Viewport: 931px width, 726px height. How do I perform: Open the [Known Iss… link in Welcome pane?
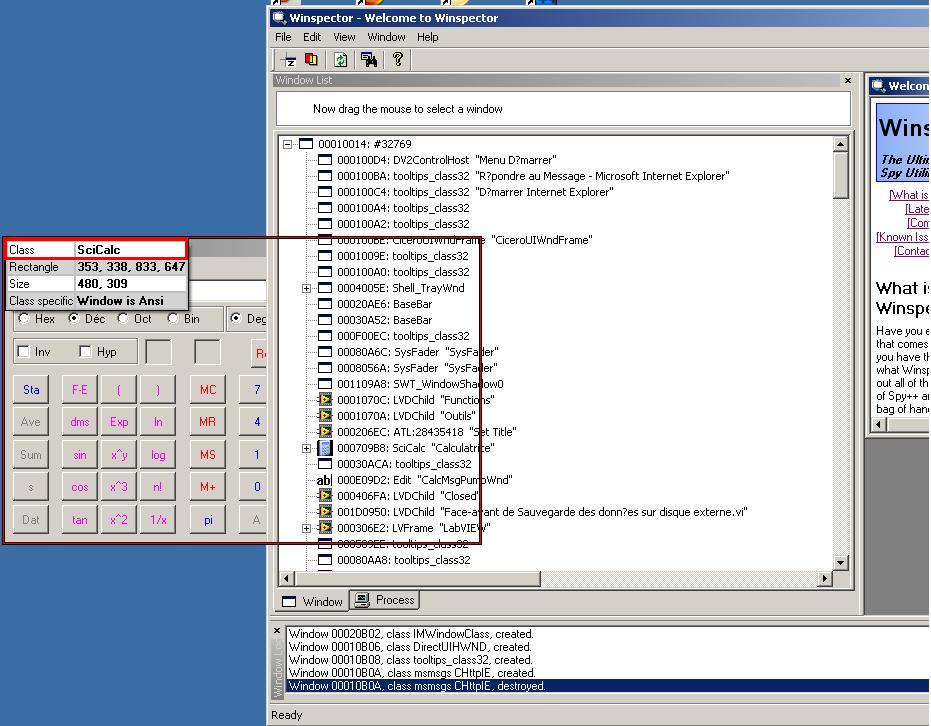coord(902,237)
